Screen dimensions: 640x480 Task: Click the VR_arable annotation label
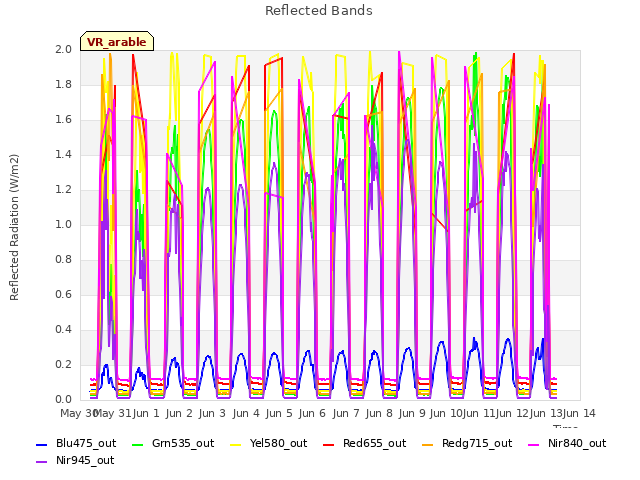117,42
